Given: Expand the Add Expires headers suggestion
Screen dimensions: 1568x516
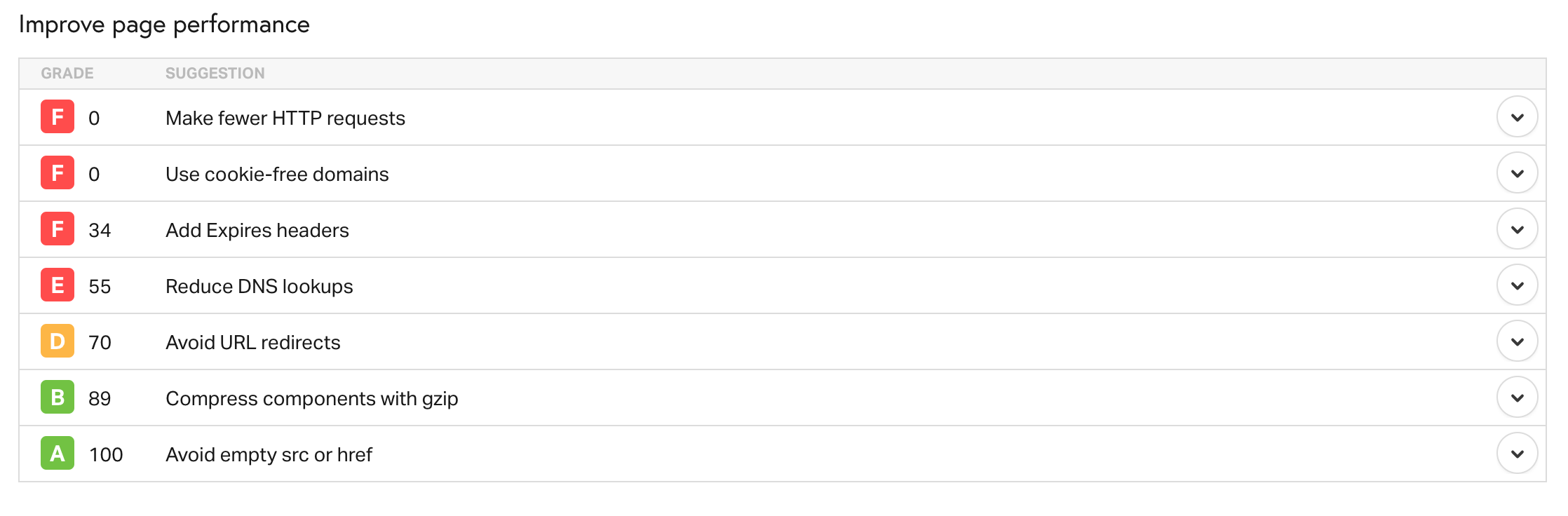Looking at the screenshot, I should [1517, 229].
